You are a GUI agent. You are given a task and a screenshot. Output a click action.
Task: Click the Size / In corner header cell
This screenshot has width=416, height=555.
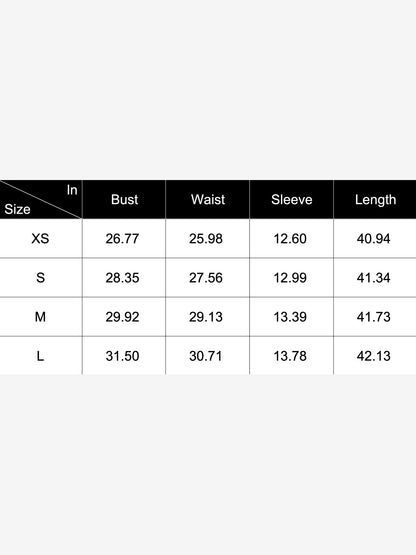(41, 199)
